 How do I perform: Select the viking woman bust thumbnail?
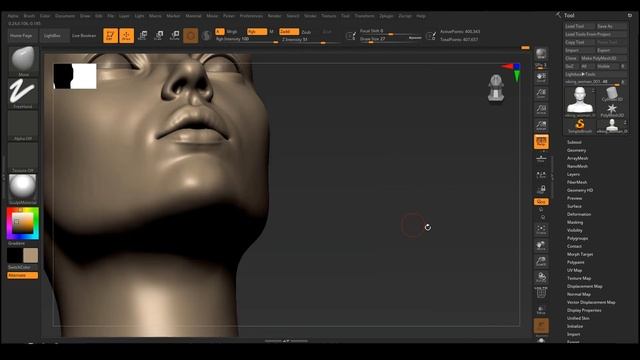pos(580,101)
